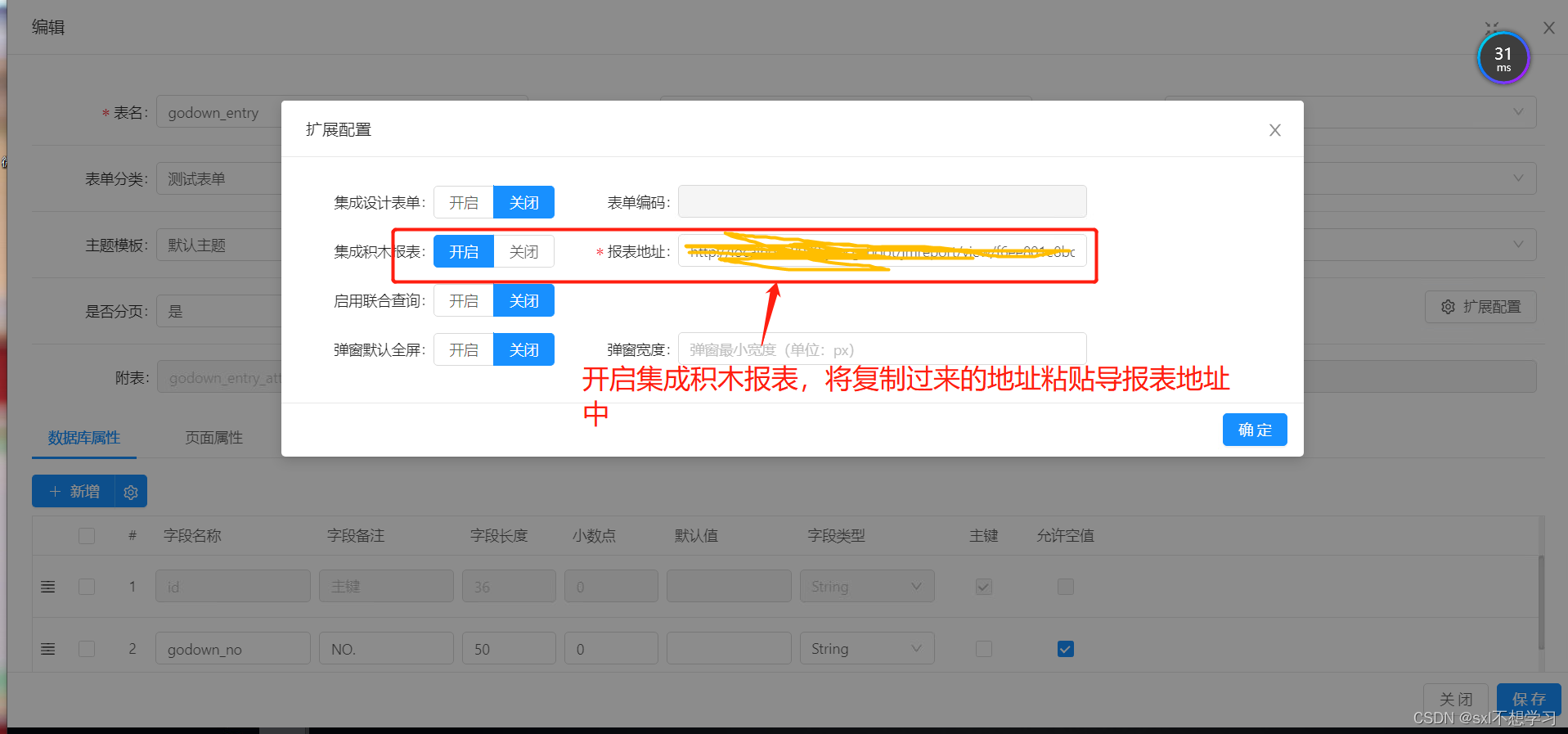Screen dimensions: 1568x734
Task: Select 关闭 for 集成积木报表
Action: point(524,251)
